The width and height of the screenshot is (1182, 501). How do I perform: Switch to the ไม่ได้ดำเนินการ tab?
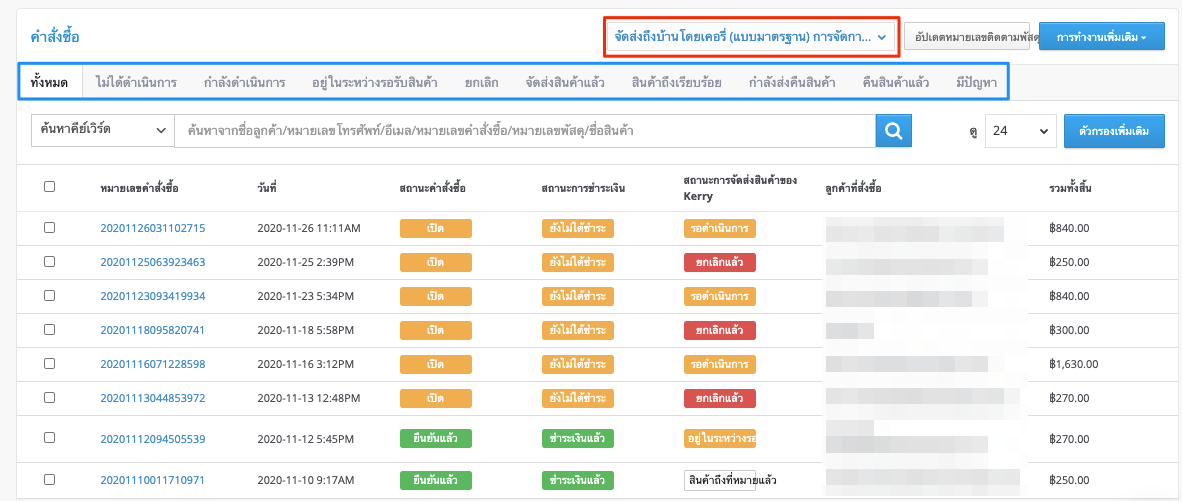[136, 83]
